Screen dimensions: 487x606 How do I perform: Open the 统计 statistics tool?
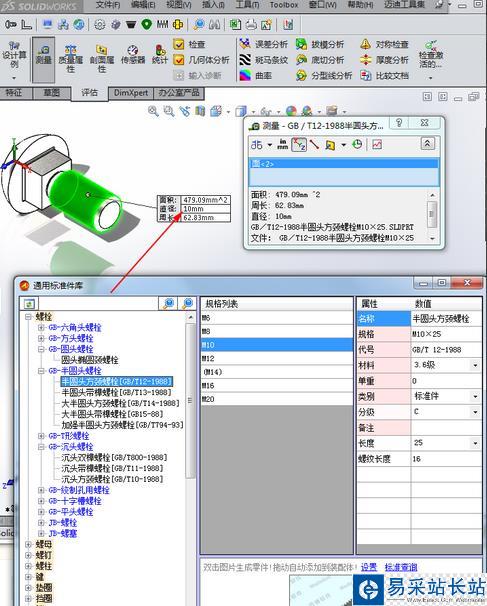pos(160,55)
